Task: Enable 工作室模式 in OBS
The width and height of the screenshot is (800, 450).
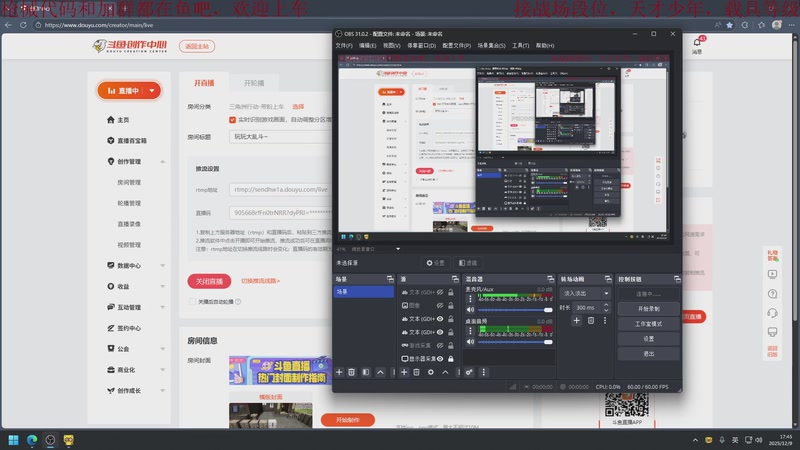Action: (x=648, y=323)
